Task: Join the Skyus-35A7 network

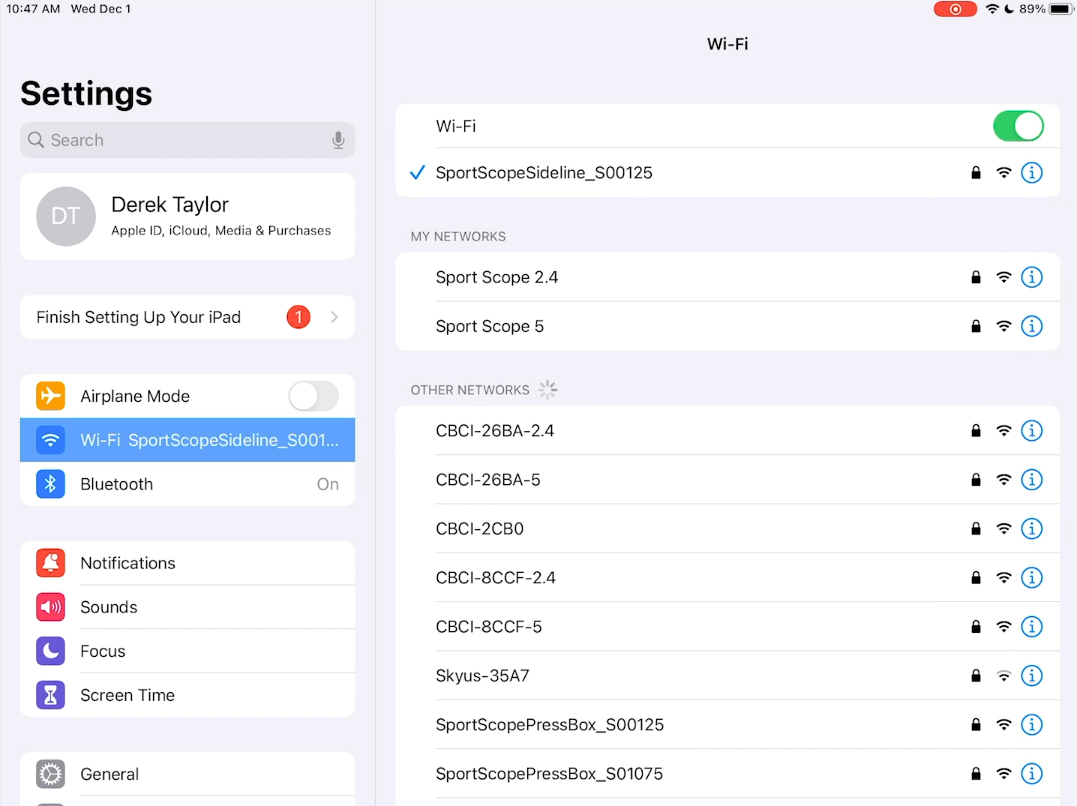Action: [x=727, y=675]
